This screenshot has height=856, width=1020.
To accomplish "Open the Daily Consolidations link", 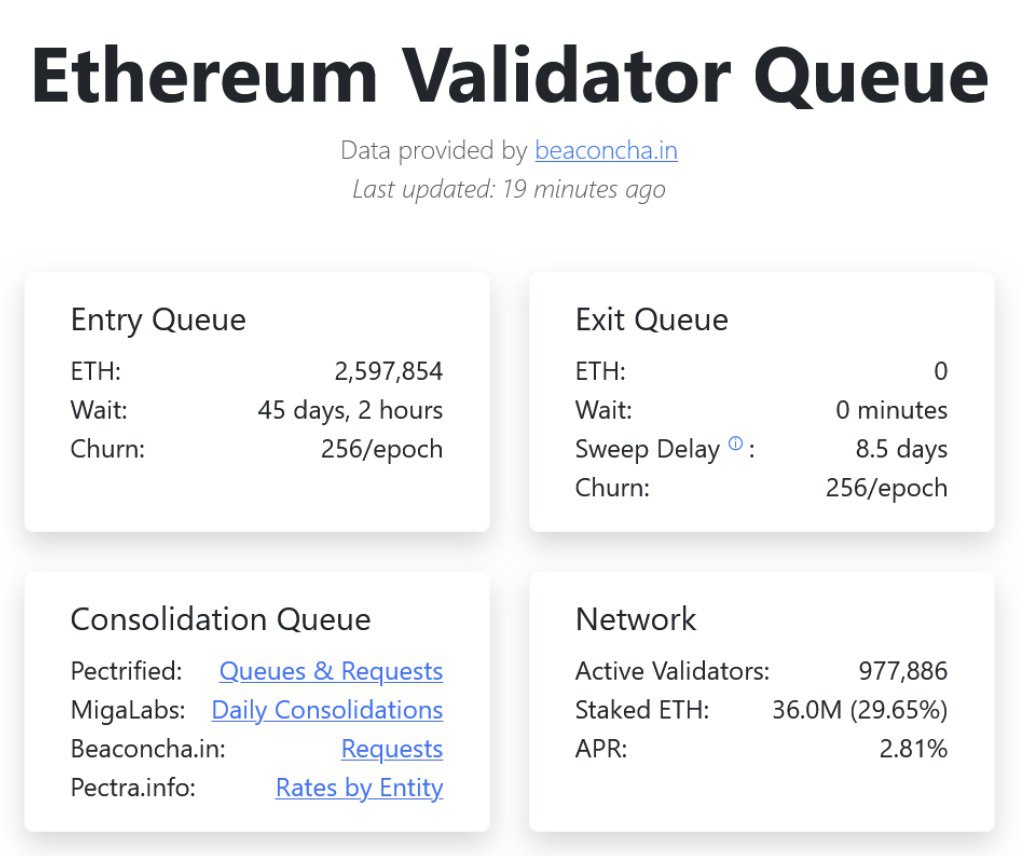I will [x=327, y=710].
